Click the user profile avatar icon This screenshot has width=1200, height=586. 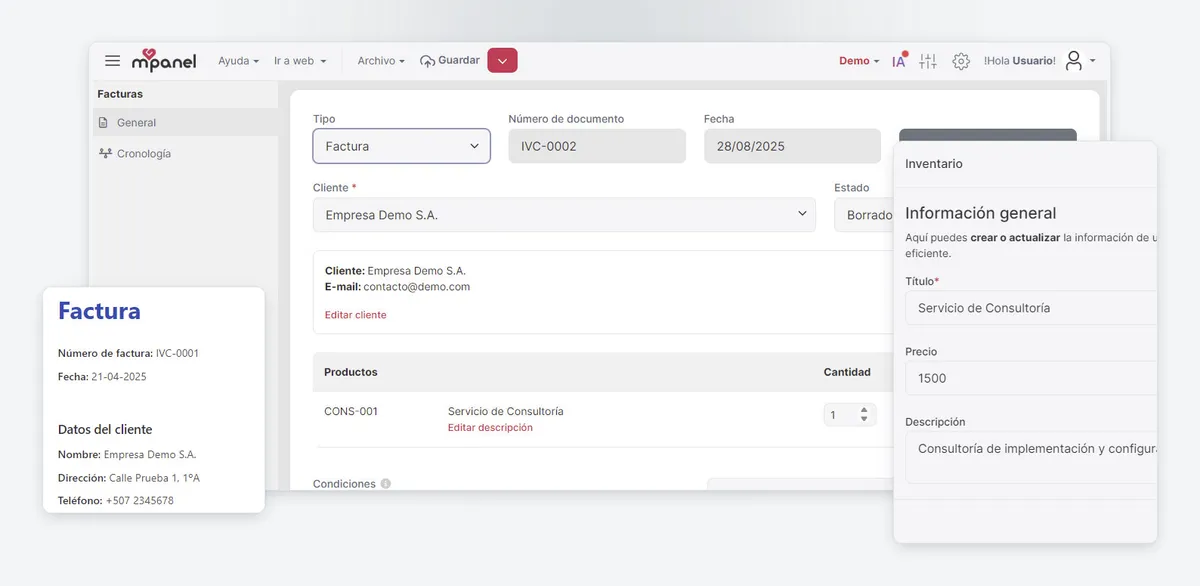click(x=1074, y=61)
